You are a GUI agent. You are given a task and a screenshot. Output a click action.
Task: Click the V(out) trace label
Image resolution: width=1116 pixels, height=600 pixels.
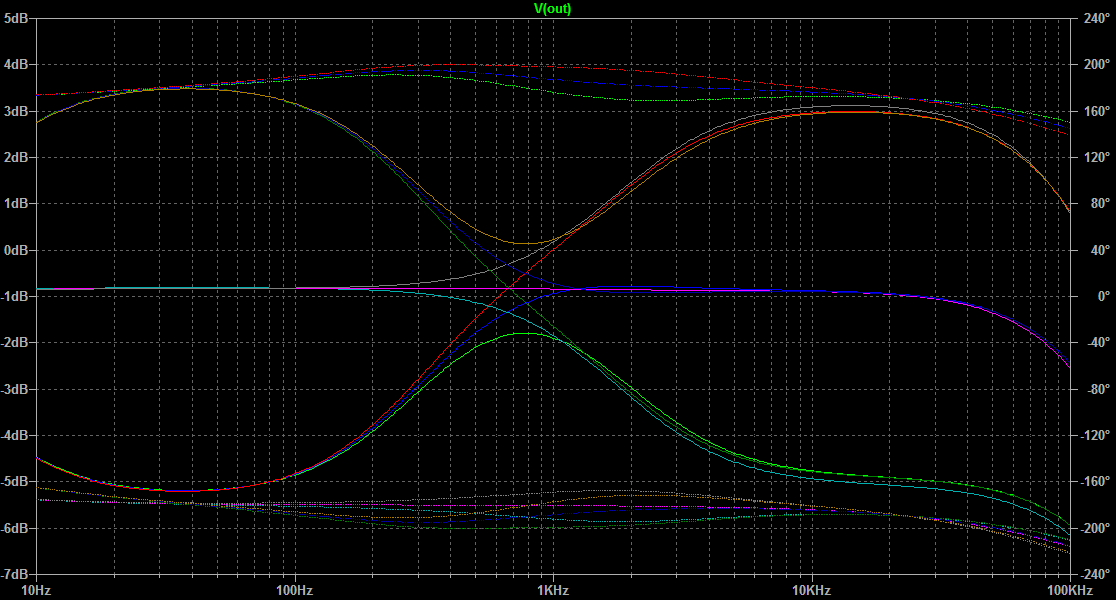click(x=552, y=9)
